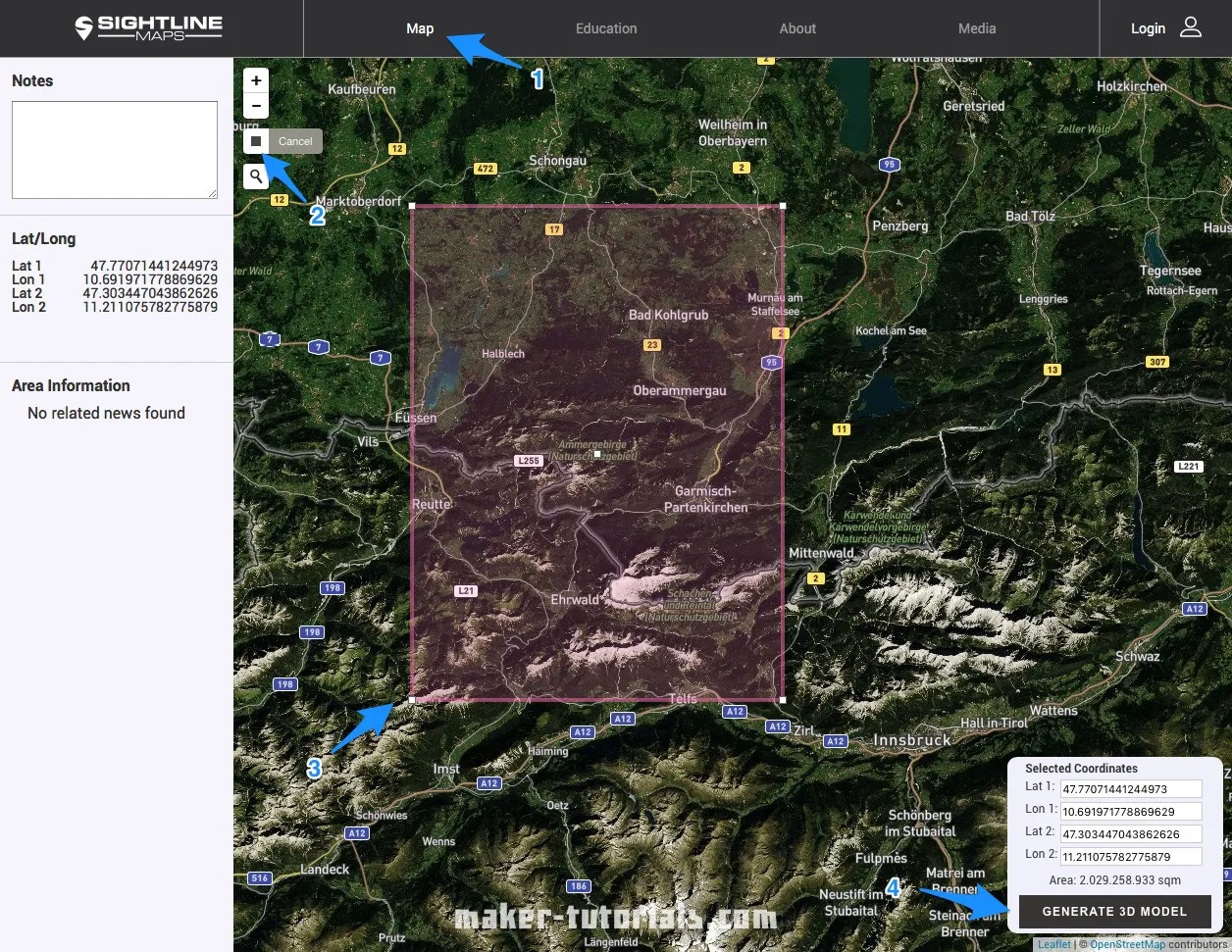Viewport: 1232px width, 952px height.
Task: Click the Lat 2 coordinate field
Action: tap(1129, 832)
